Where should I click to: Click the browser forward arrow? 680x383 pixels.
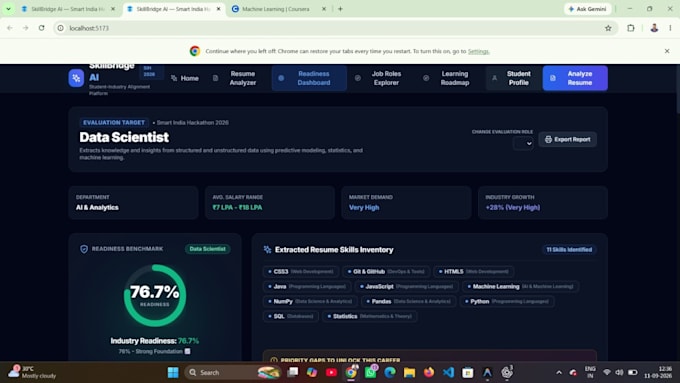26,28
